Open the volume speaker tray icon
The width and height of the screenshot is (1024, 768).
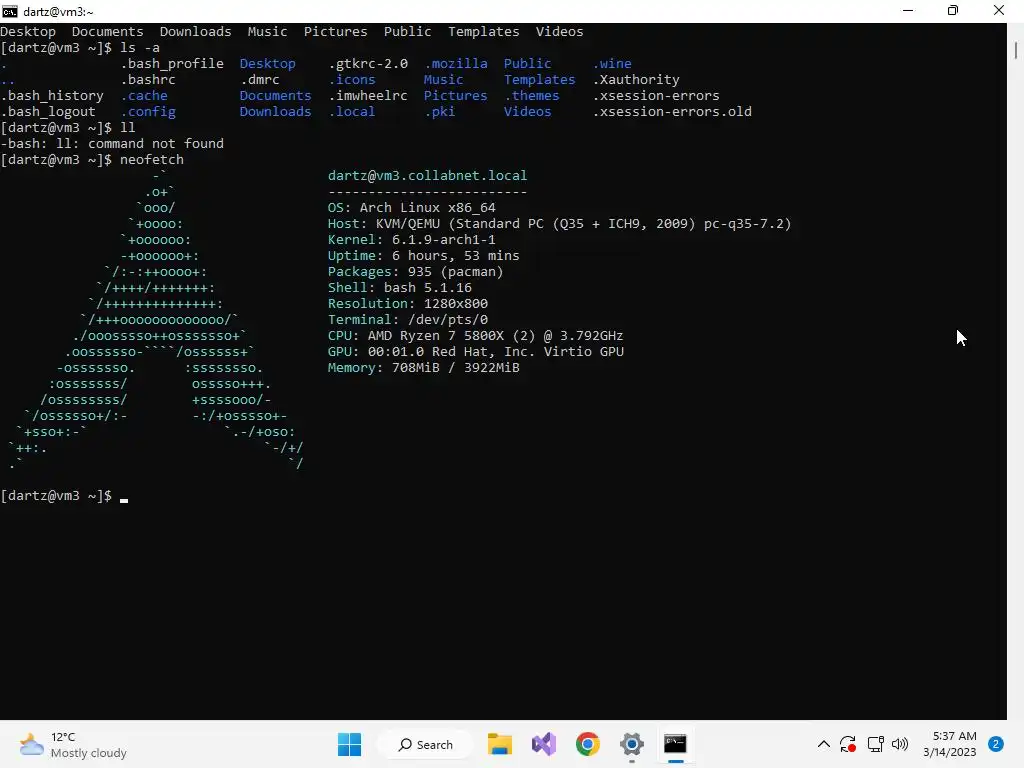pyautogui.click(x=900, y=744)
